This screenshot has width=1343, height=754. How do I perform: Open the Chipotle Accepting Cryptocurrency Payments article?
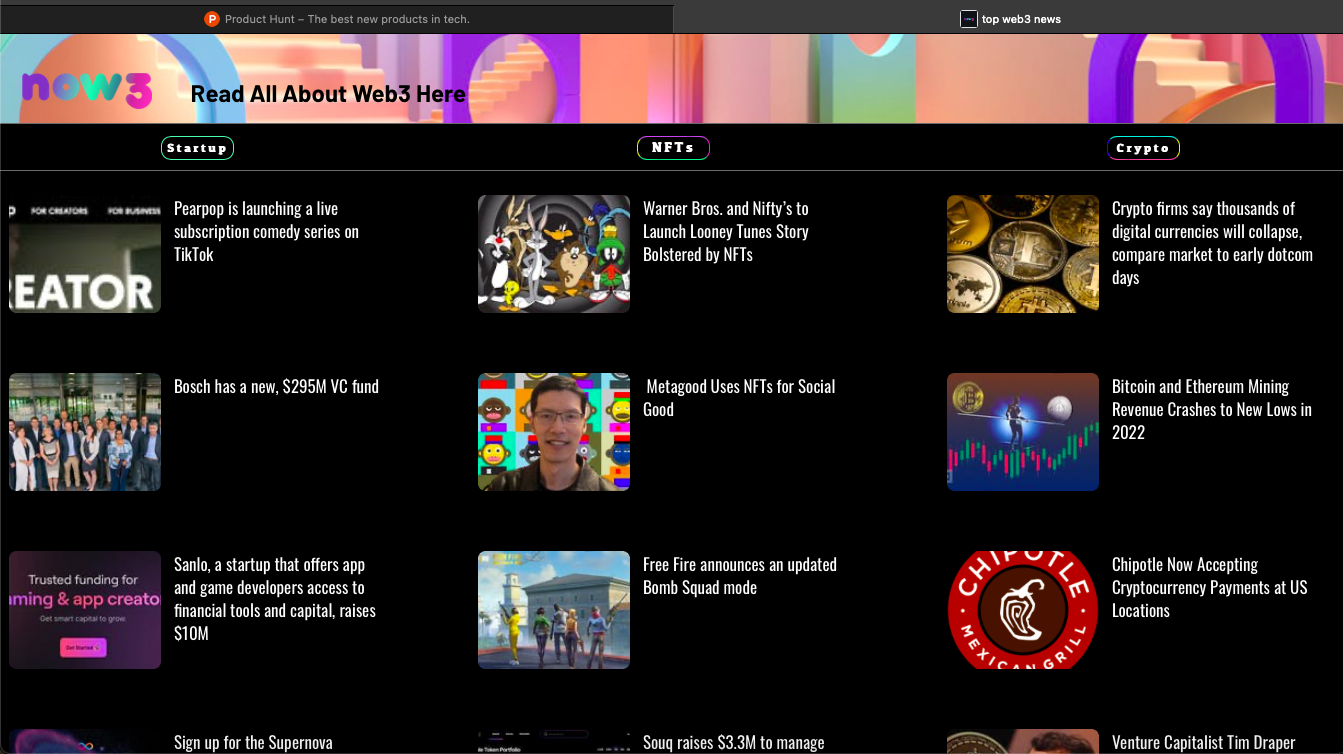tap(1210, 587)
